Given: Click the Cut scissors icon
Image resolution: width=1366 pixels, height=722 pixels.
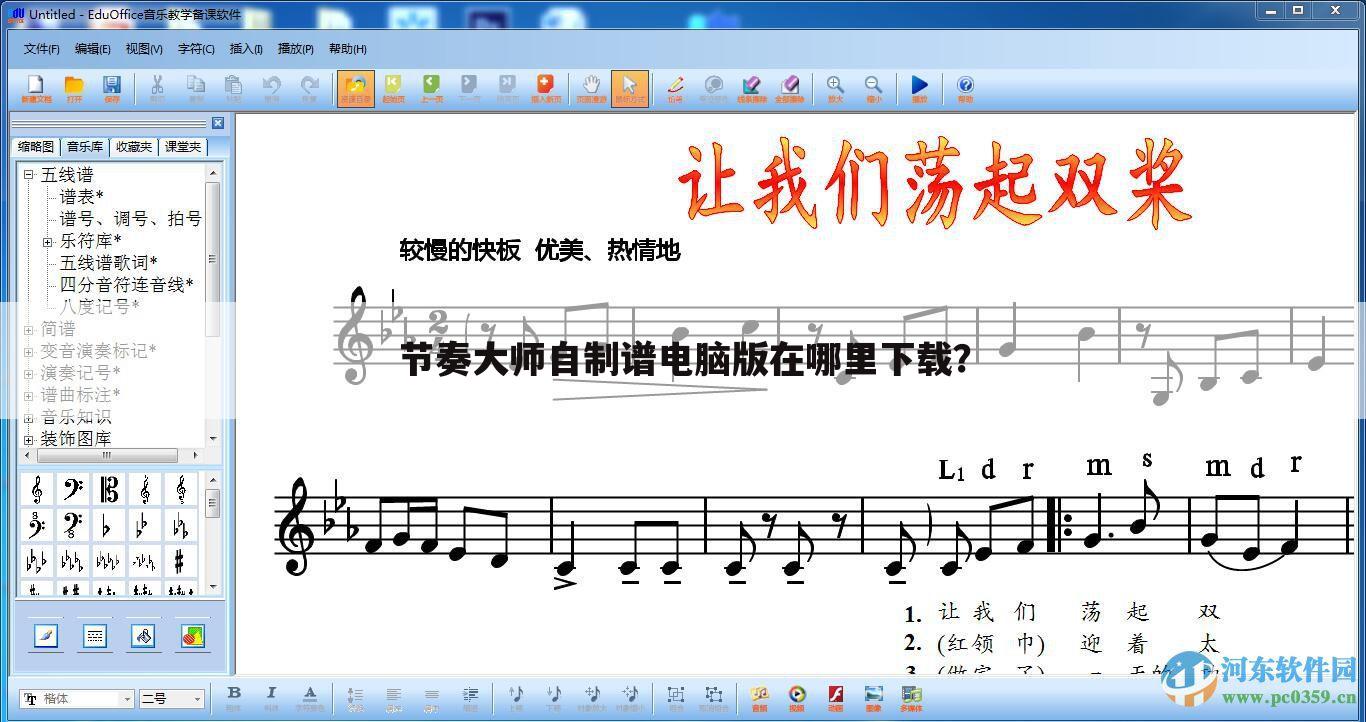Looking at the screenshot, I should pyautogui.click(x=157, y=88).
